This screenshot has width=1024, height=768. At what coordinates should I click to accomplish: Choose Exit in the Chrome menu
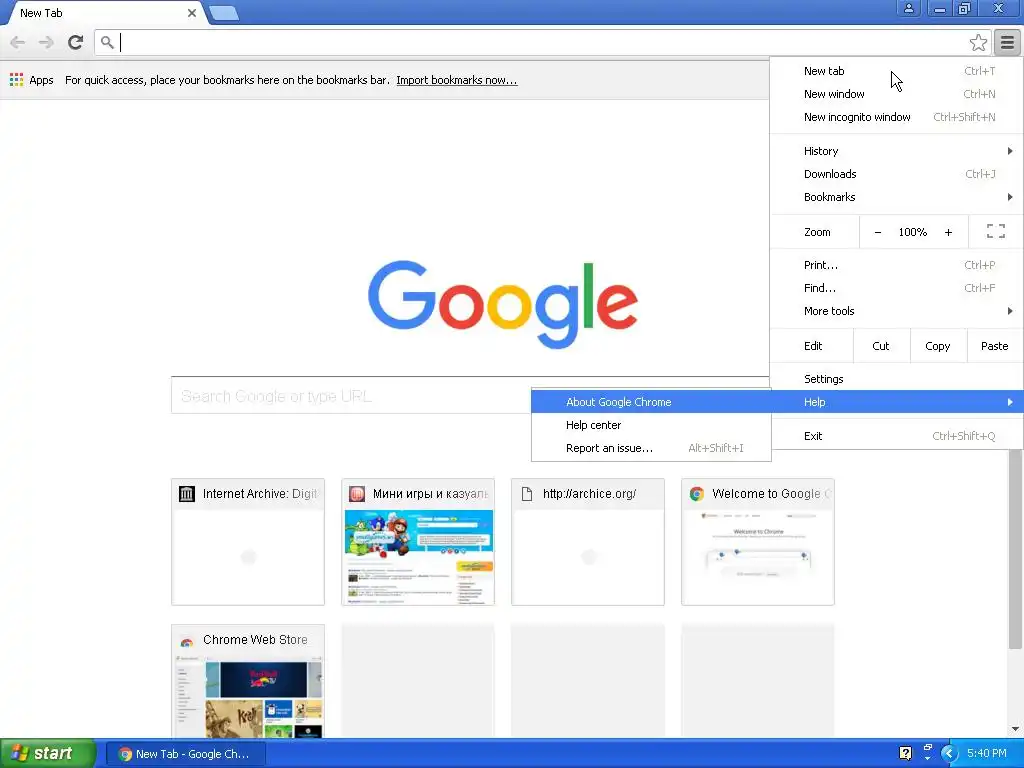(x=897, y=436)
